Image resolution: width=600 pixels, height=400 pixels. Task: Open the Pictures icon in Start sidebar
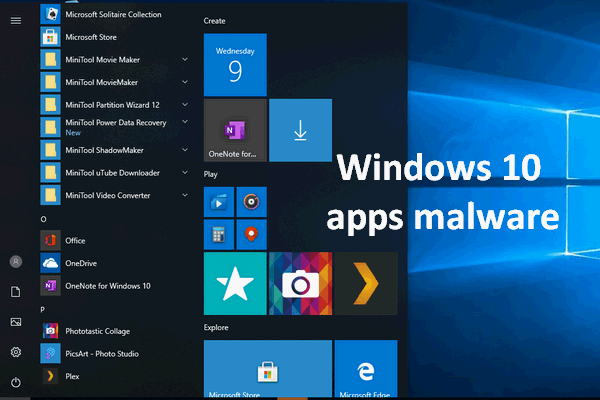pos(16,322)
